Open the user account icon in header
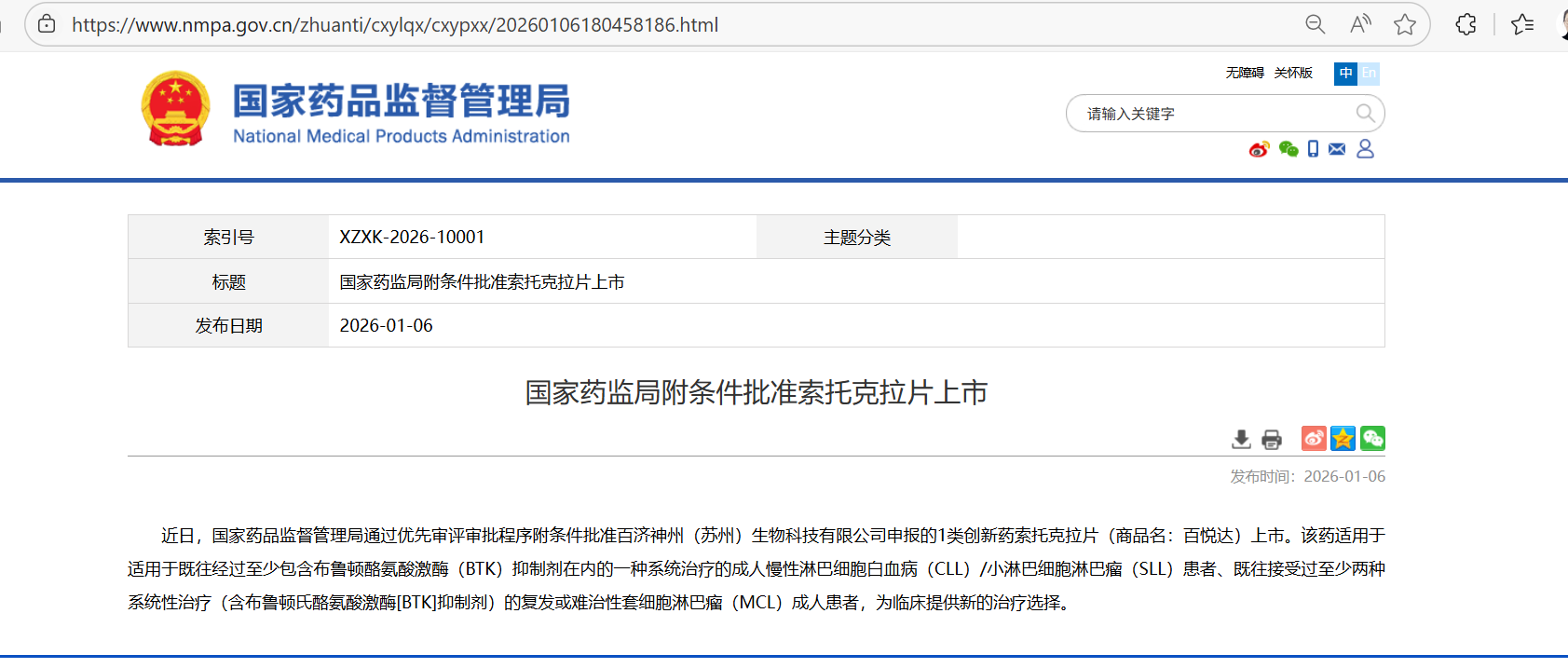This screenshot has height=668, width=1568. [1365, 149]
